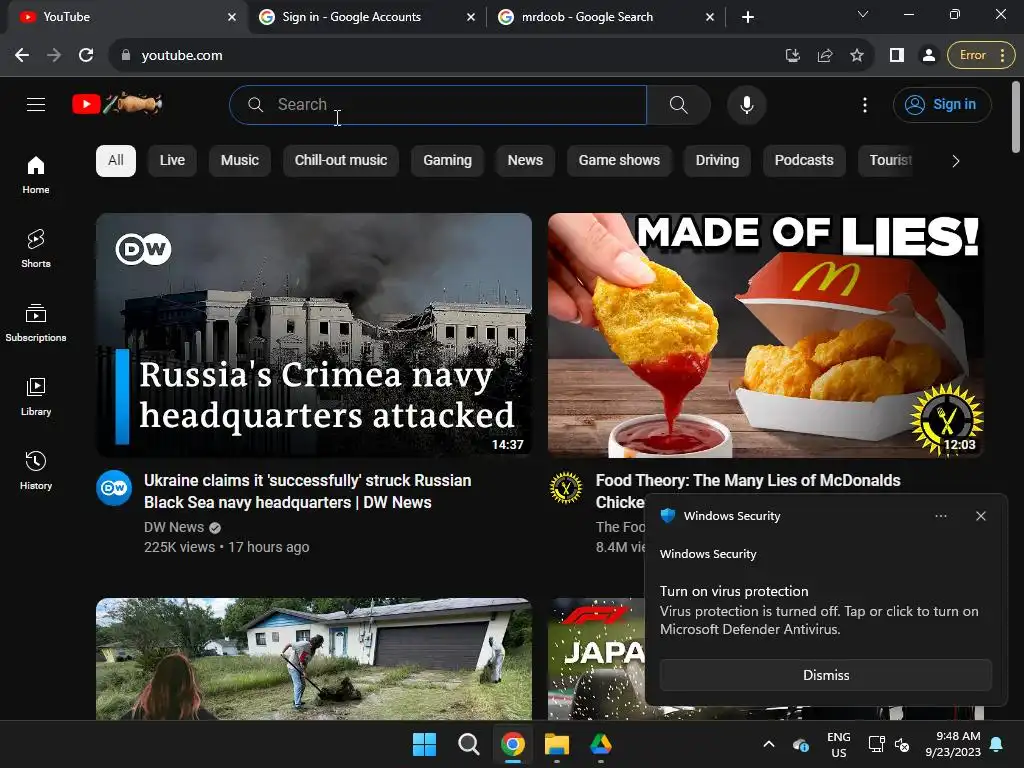Click the OneDrive cloud tray icon
Screen dimensions: 1024x768
point(801,744)
